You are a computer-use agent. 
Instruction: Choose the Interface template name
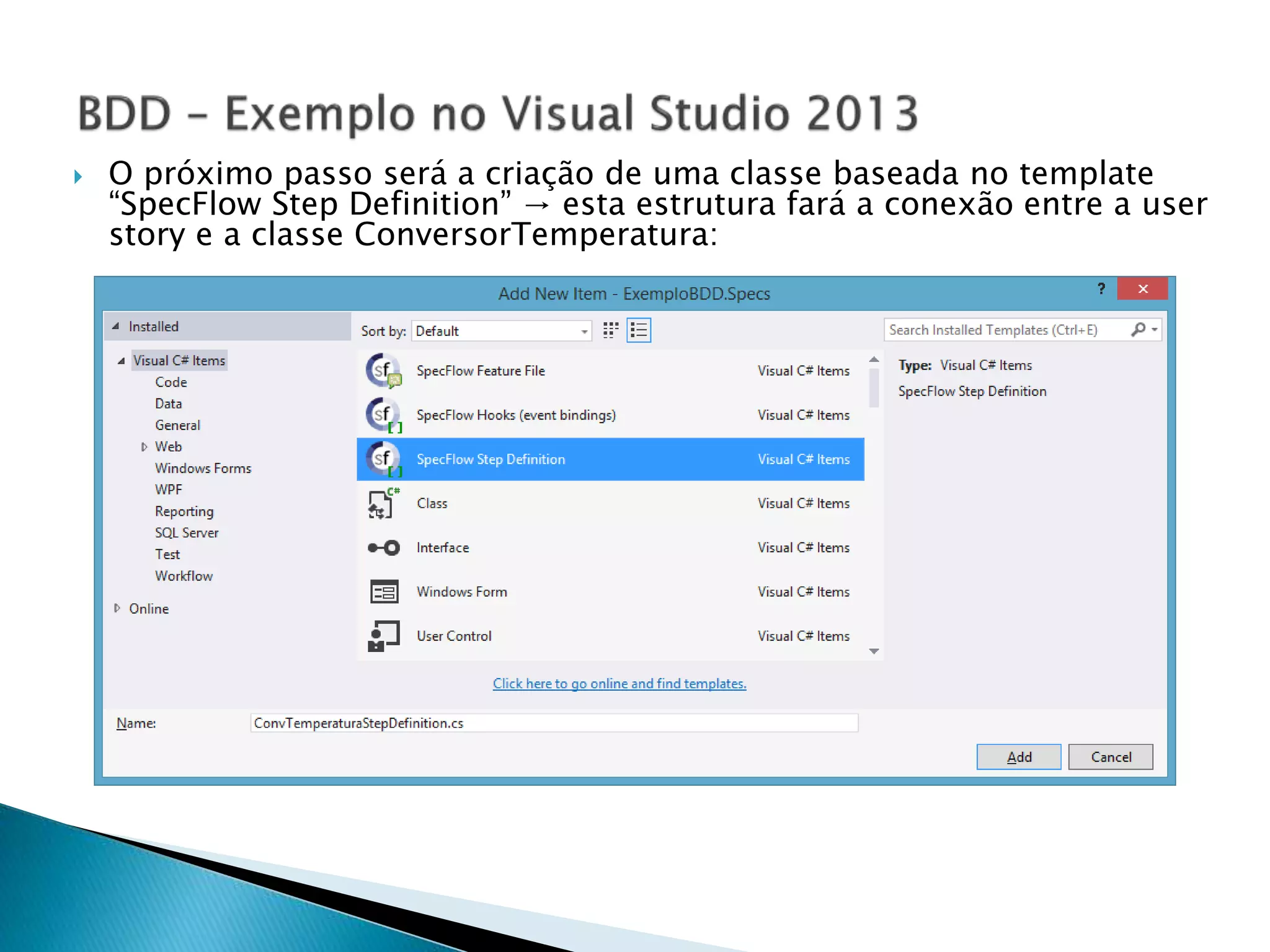click(443, 548)
